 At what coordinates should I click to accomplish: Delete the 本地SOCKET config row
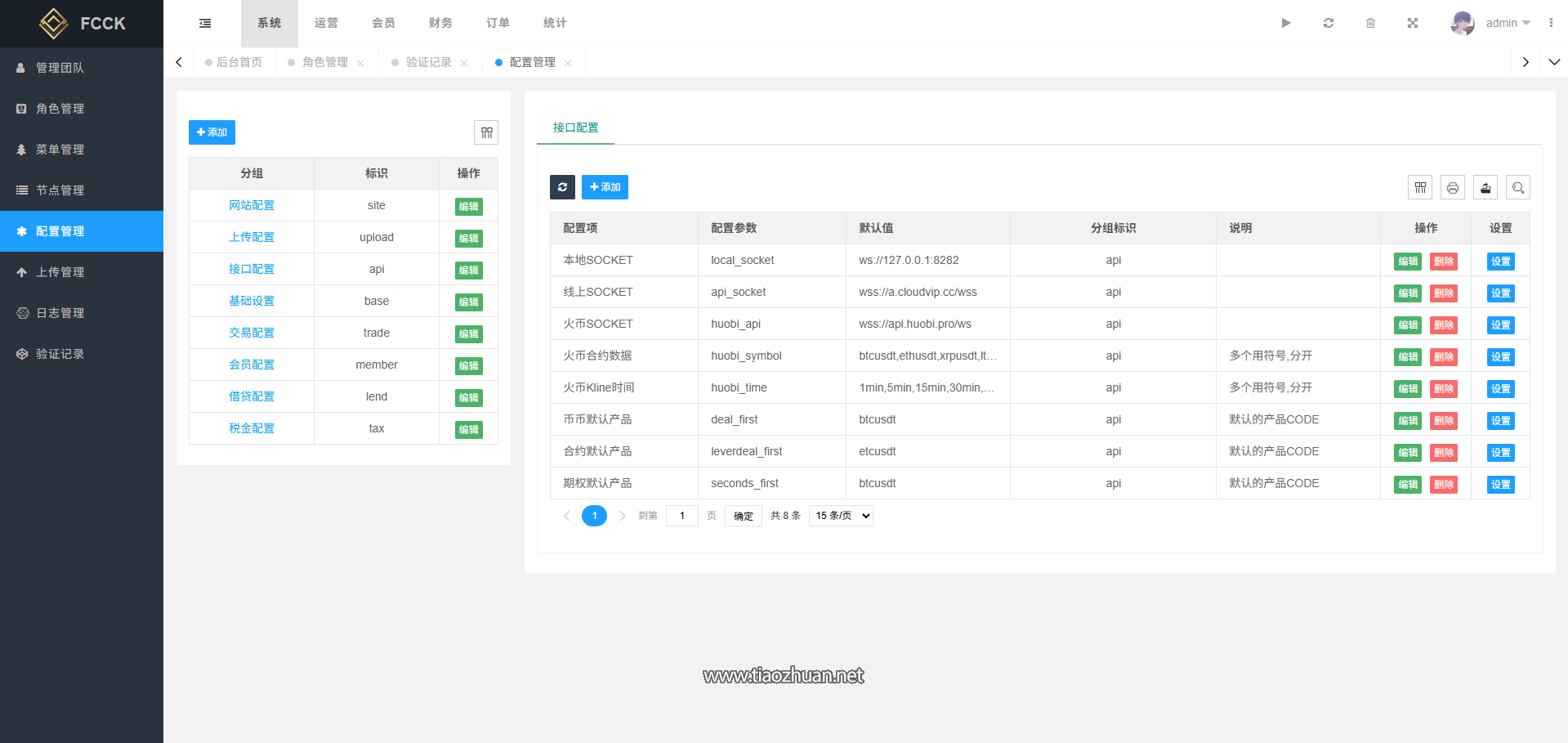(1444, 262)
